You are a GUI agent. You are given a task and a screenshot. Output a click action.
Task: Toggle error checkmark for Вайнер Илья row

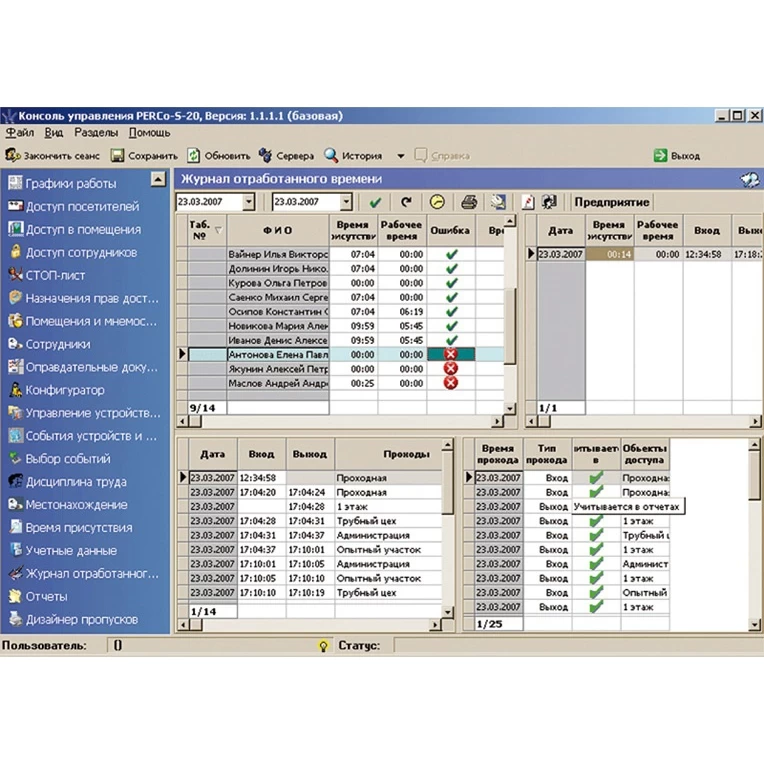[450, 254]
